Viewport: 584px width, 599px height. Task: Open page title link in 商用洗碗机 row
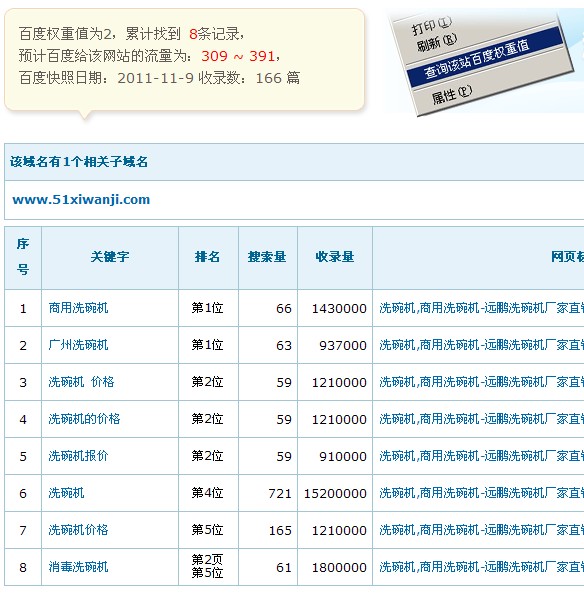(x=481, y=308)
